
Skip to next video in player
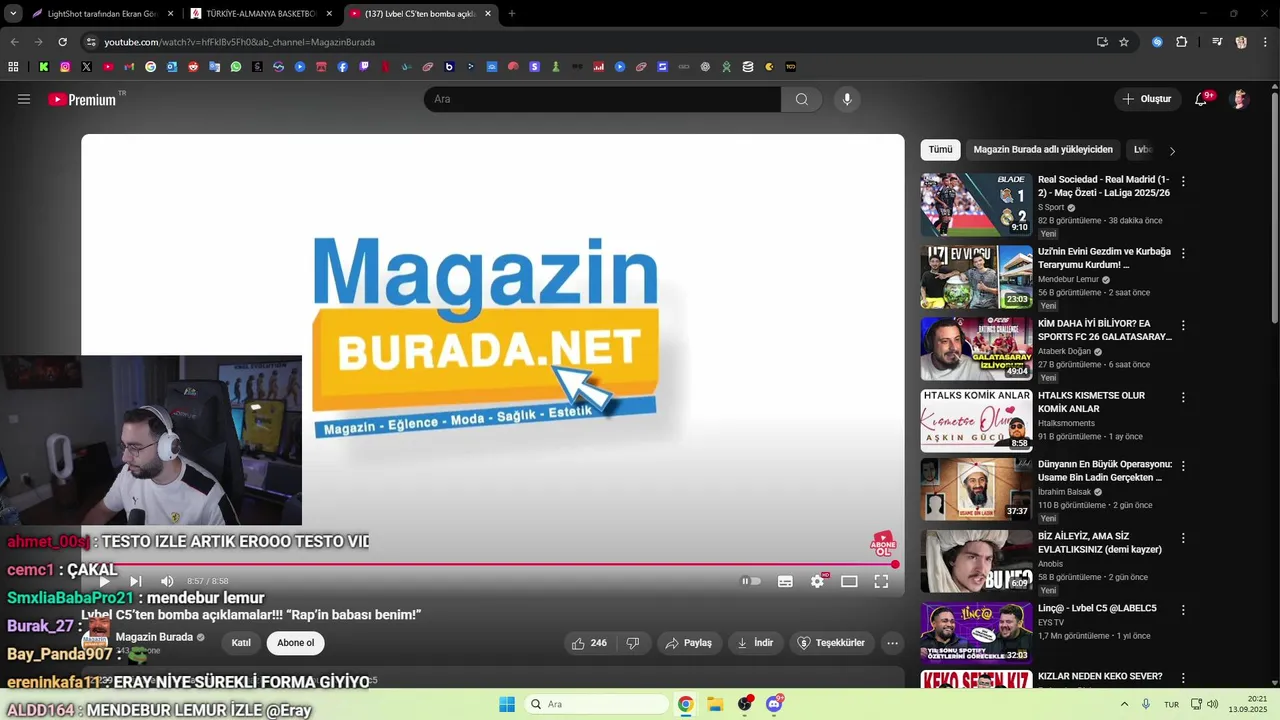pos(136,581)
